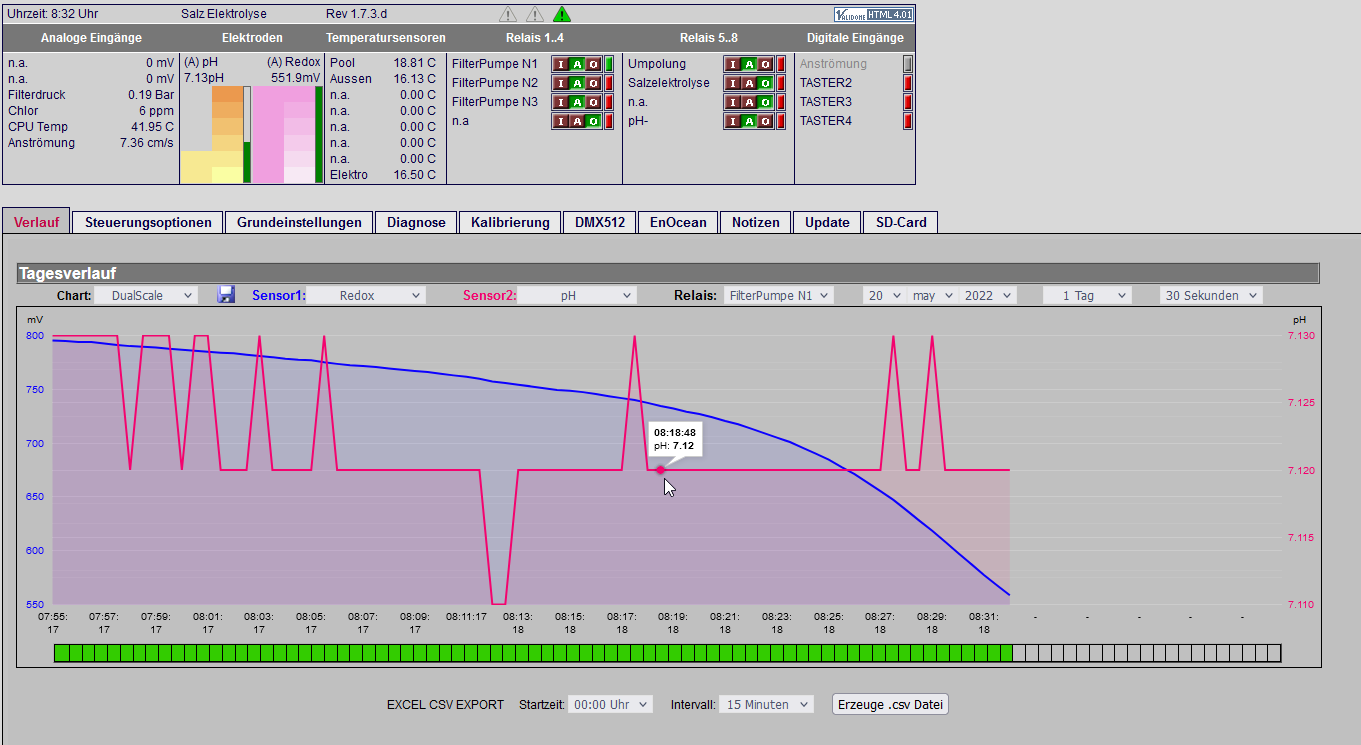Set Umpolung relay to O (off)

click(x=765, y=64)
